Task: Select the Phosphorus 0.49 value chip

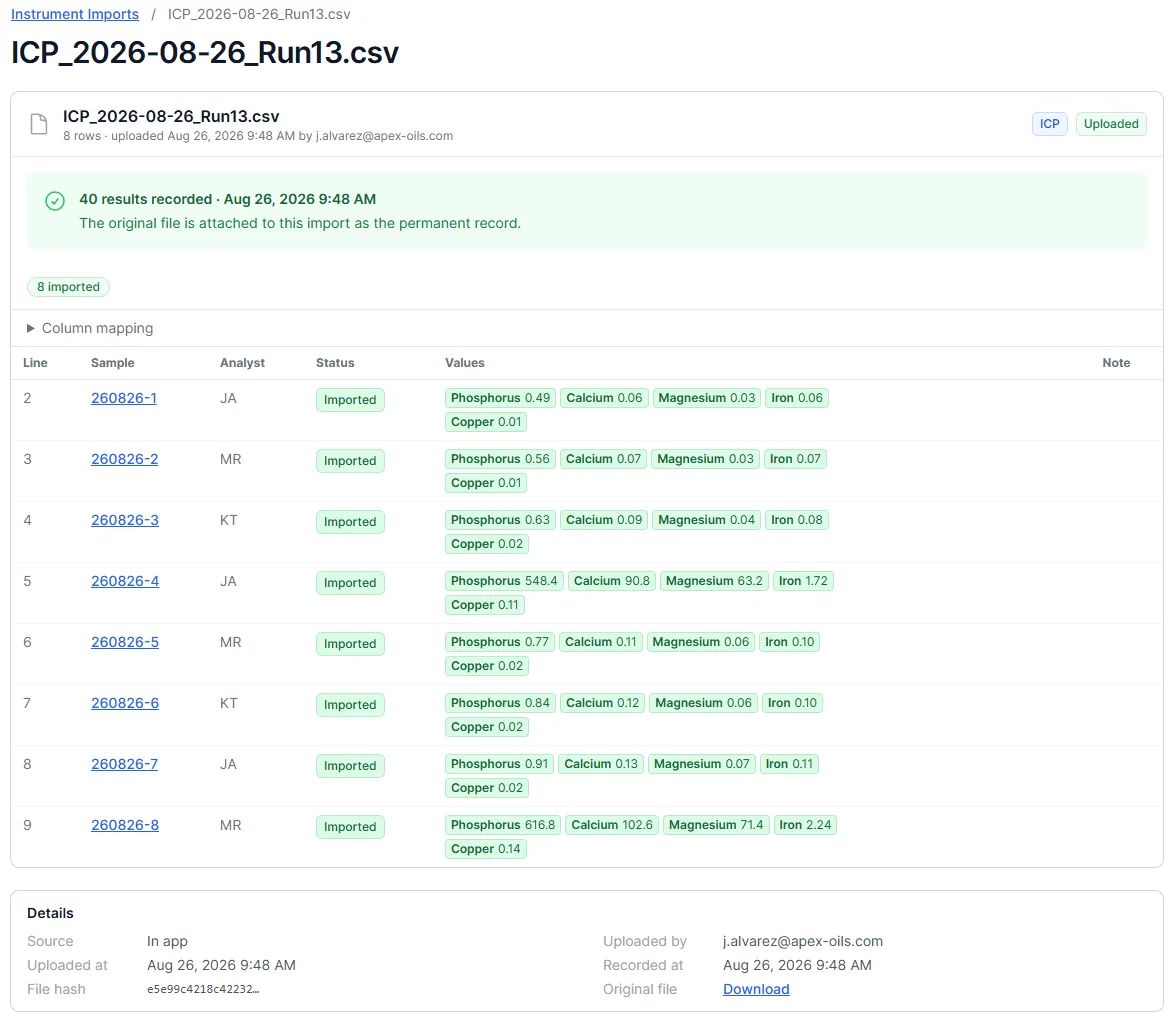Action: pyautogui.click(x=500, y=398)
